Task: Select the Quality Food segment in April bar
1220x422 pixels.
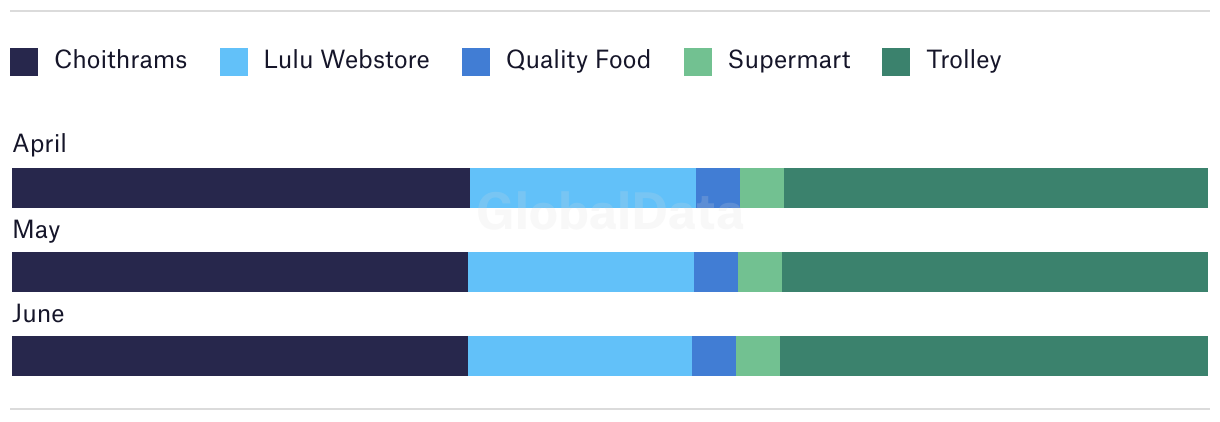Action: click(x=718, y=188)
